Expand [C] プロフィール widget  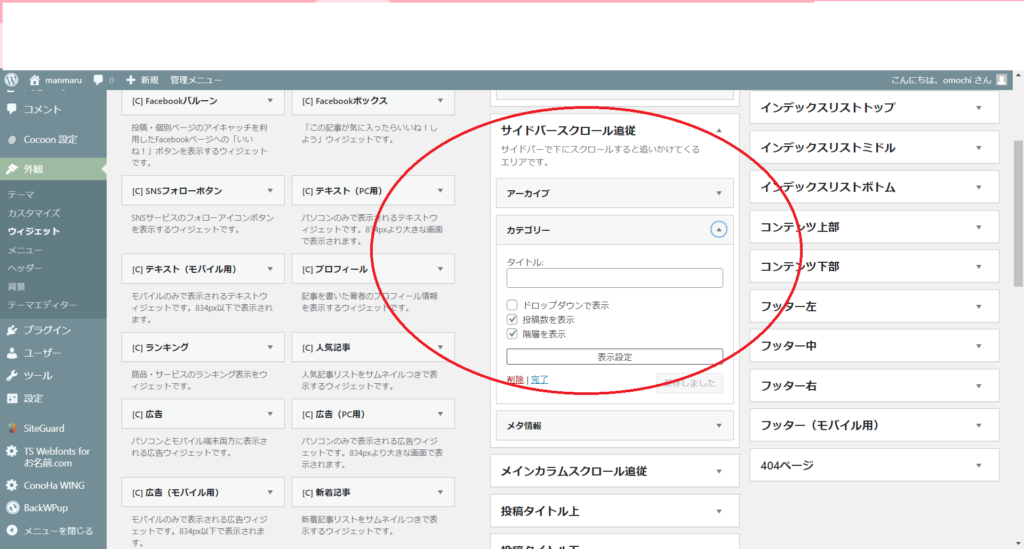tap(440, 269)
